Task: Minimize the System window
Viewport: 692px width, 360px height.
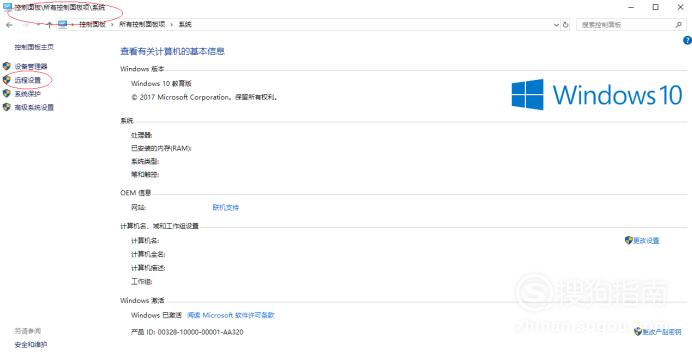Action: tap(631, 7)
